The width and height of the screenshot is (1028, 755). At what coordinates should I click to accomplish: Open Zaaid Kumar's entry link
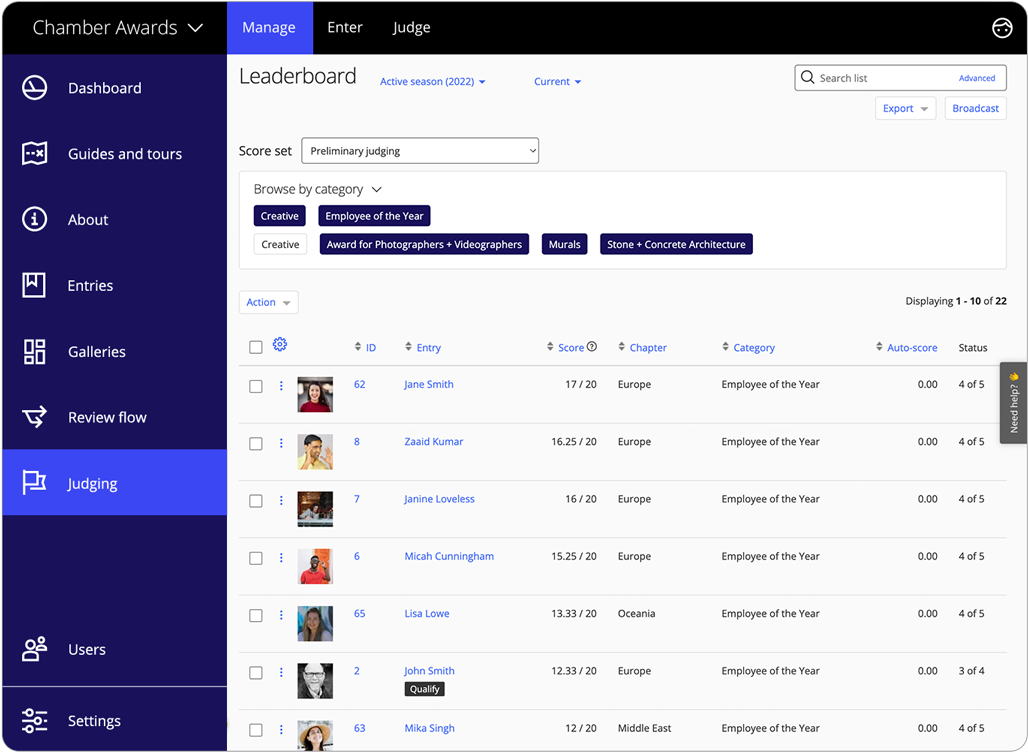tap(433, 441)
